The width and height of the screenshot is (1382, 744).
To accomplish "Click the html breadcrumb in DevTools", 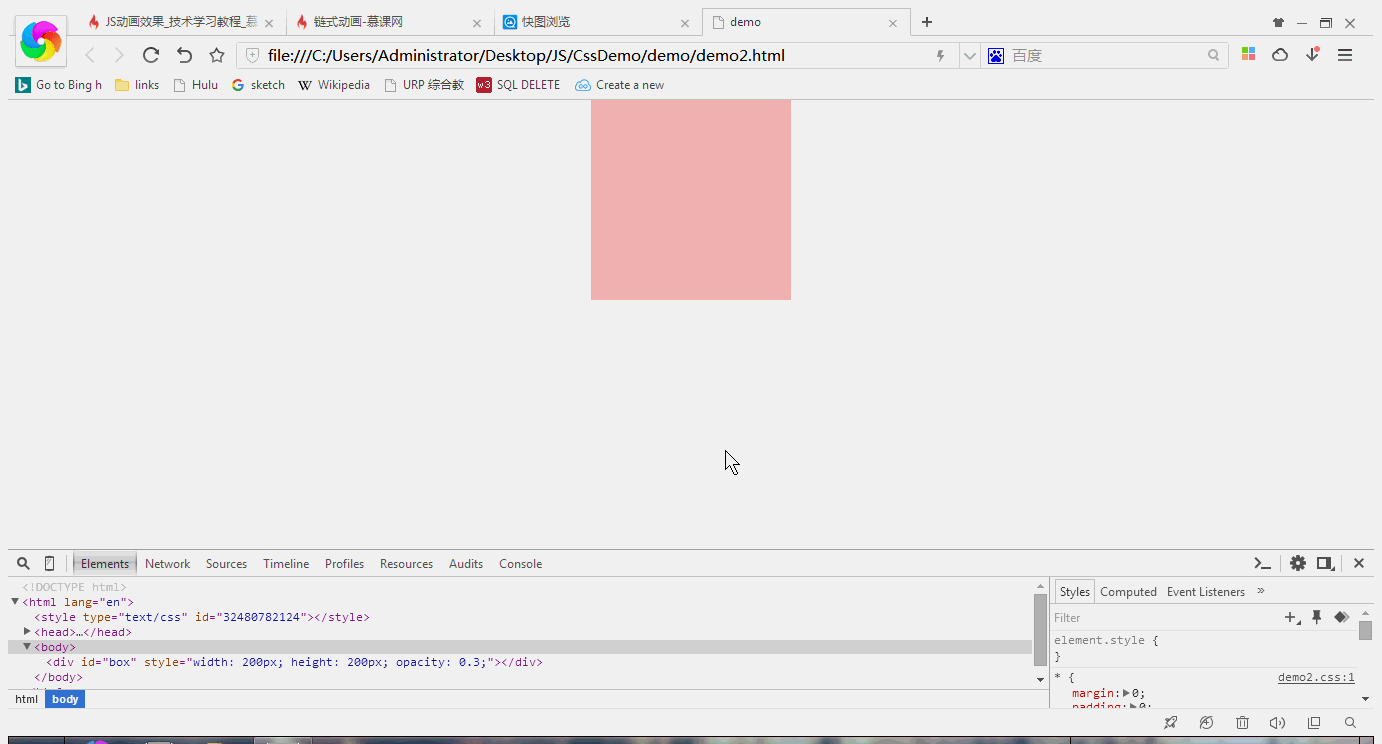I will click(26, 699).
